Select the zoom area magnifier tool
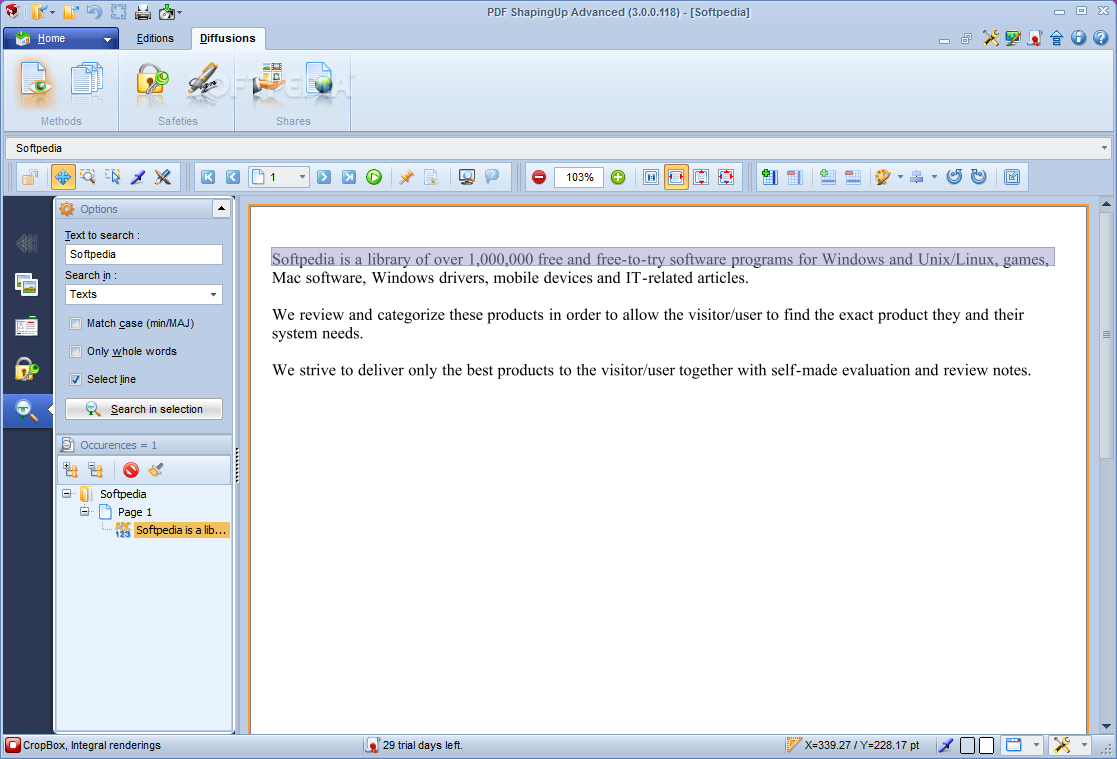Screen dimensions: 1117x759 (x=88, y=177)
